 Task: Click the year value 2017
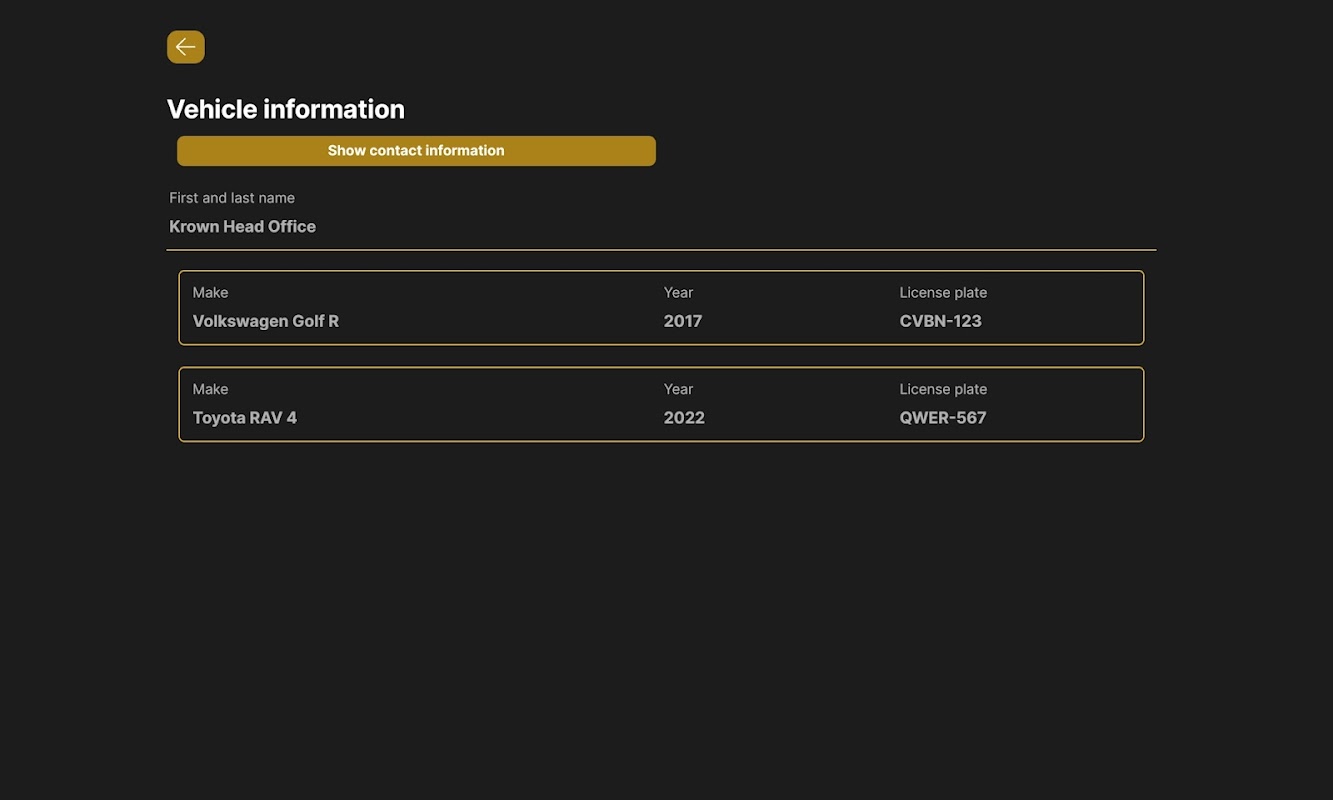(682, 321)
